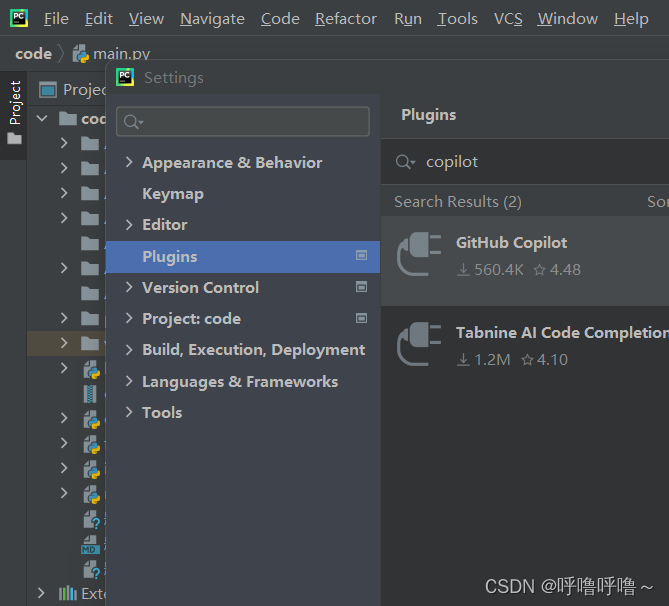This screenshot has width=669, height=606.
Task: Click project-level icon on Project: code row
Action: [x=361, y=318]
